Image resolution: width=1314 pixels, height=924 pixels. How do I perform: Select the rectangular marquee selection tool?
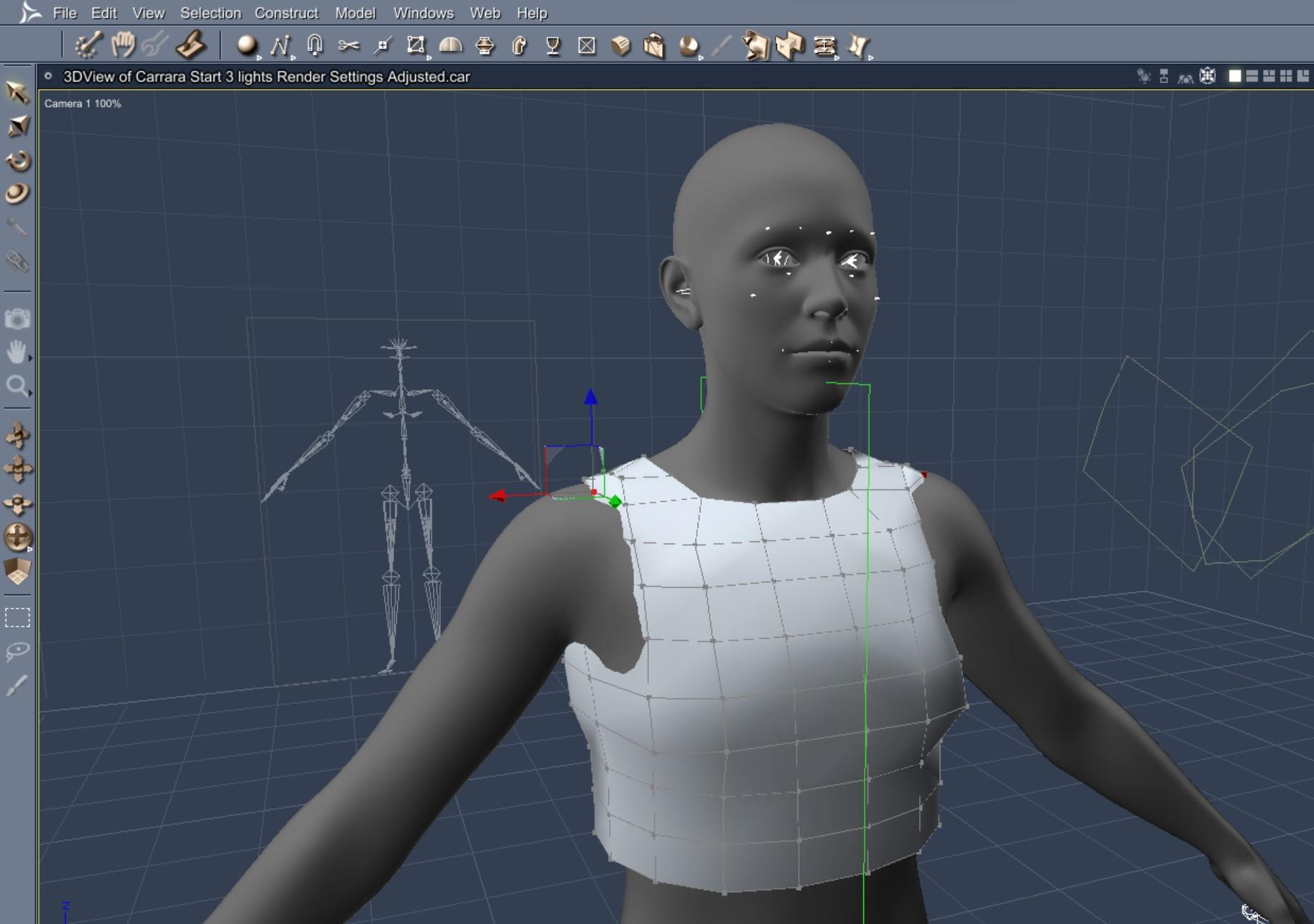17,618
